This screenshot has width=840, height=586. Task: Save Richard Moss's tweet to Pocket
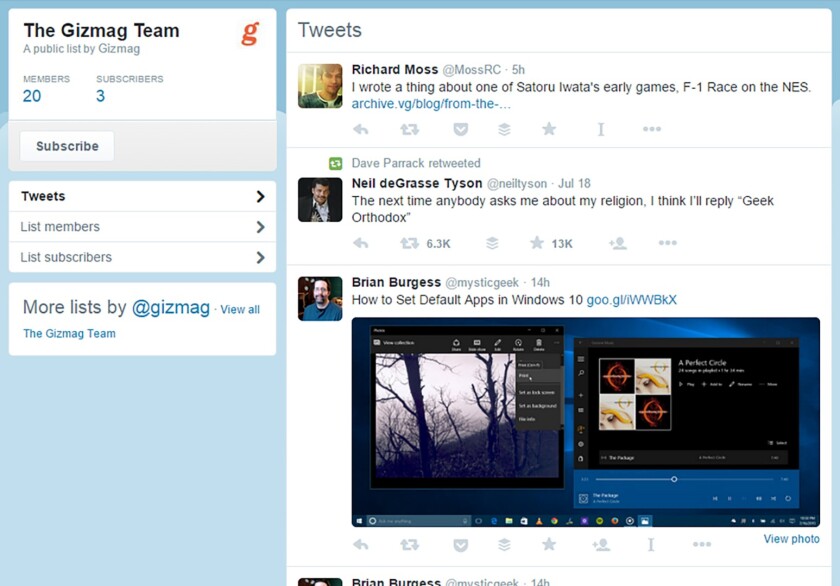click(x=461, y=129)
